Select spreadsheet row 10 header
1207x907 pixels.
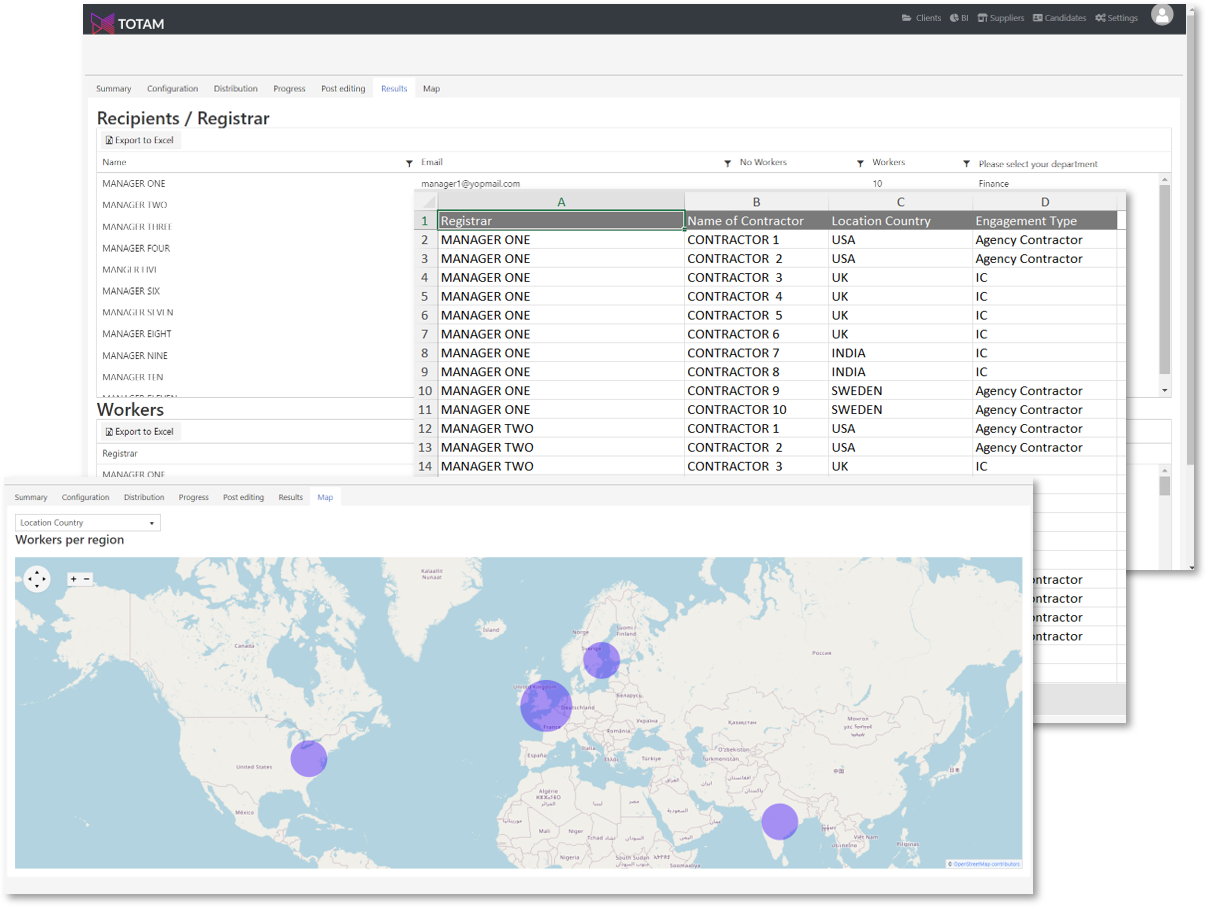[426, 391]
